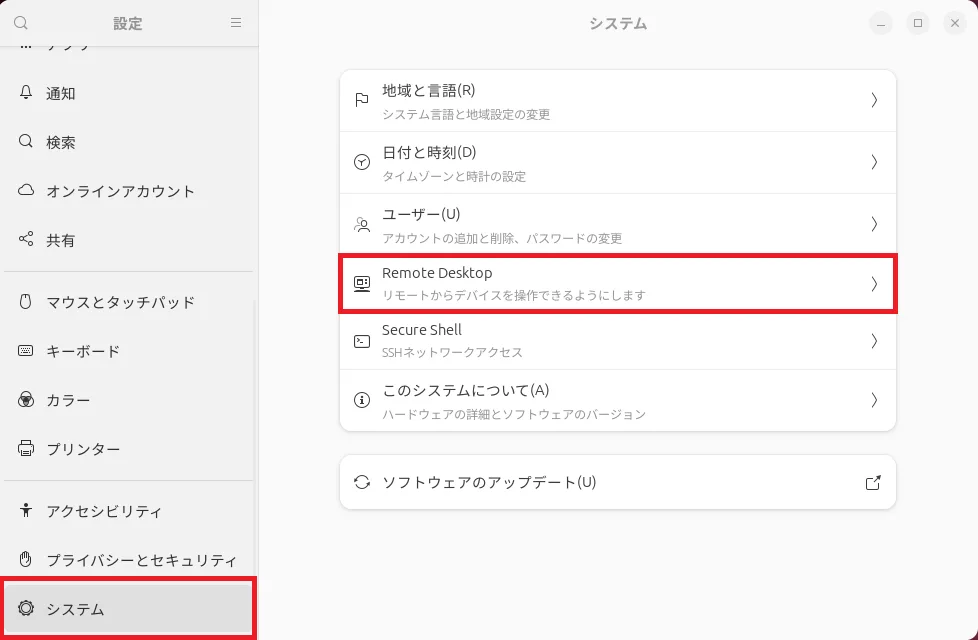Click the bell icon for 通知
This screenshot has width=978, height=640.
click(x=26, y=93)
